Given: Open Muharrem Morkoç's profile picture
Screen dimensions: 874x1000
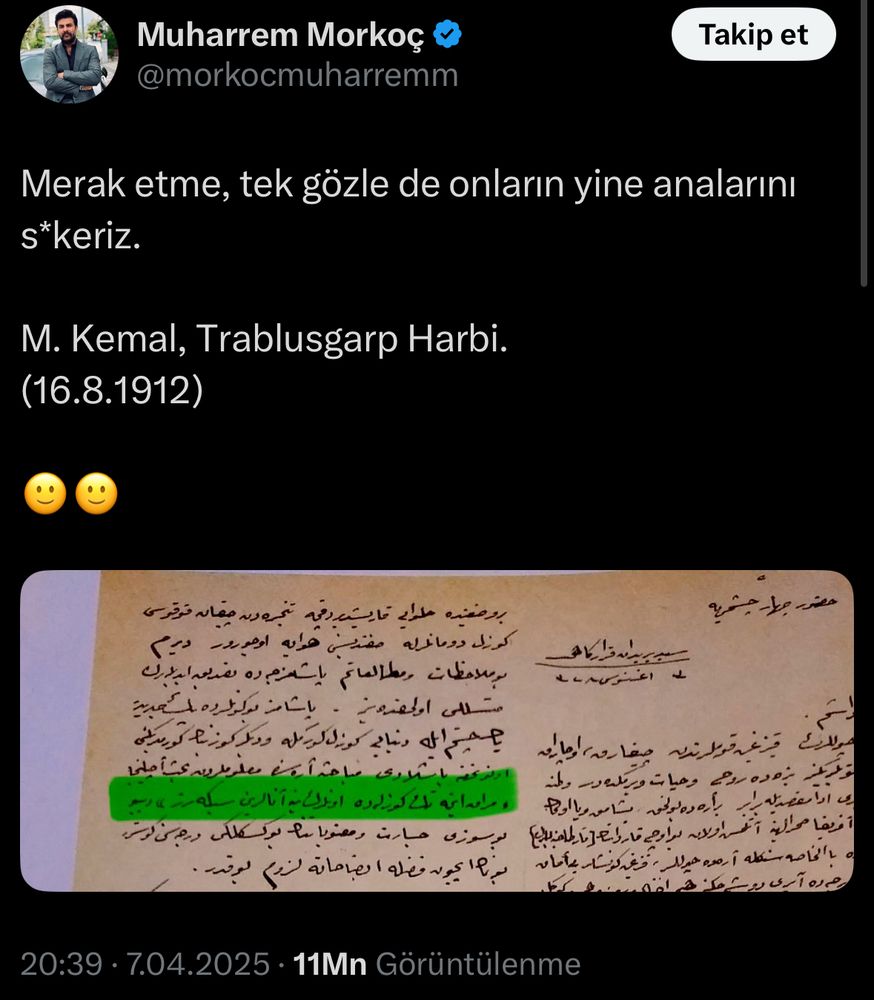Looking at the screenshot, I should (x=69, y=55).
